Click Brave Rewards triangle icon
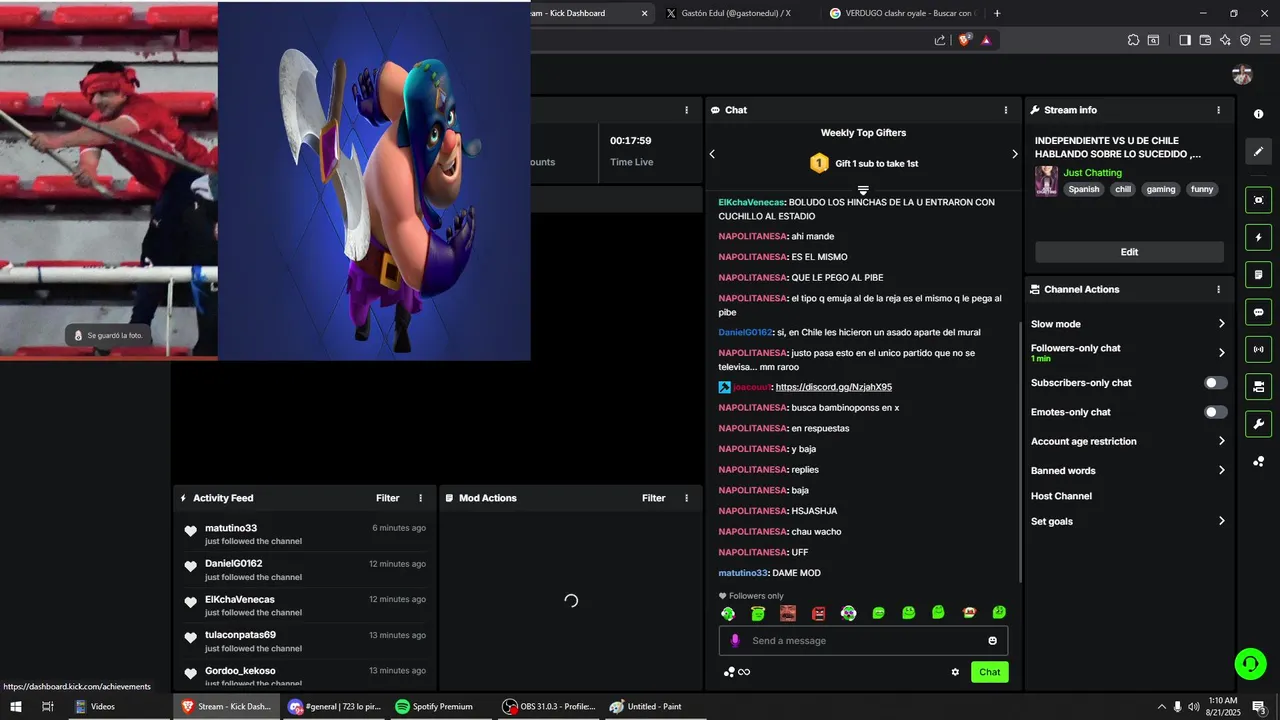1280x720 pixels. point(986,40)
